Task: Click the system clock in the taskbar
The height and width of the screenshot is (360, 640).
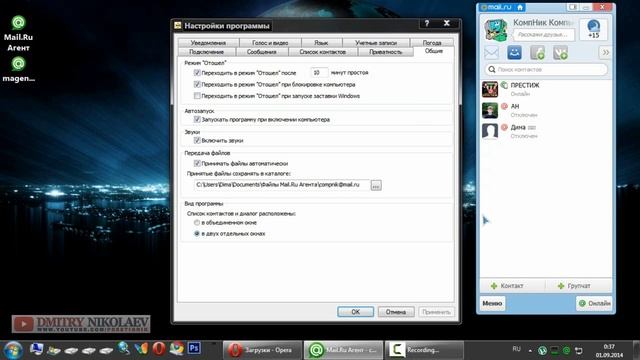Action: pyautogui.click(x=609, y=351)
